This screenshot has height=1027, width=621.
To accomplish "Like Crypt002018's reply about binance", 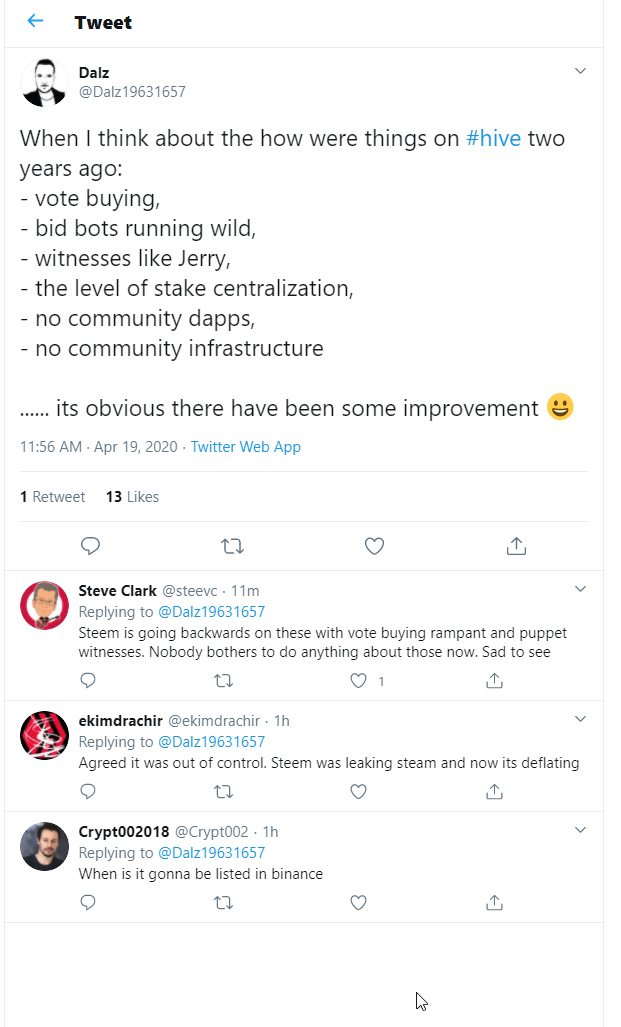I will [359, 902].
